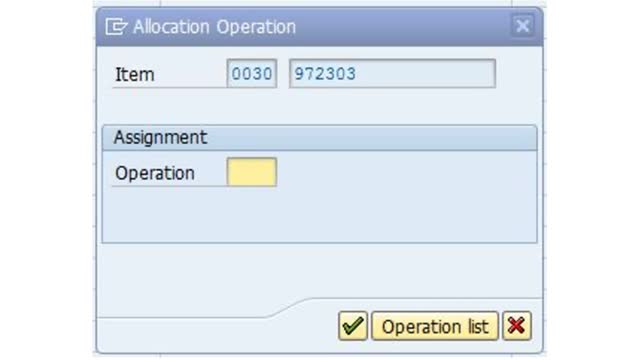Click the Assignment group header
The width and height of the screenshot is (640, 360).
(320, 138)
